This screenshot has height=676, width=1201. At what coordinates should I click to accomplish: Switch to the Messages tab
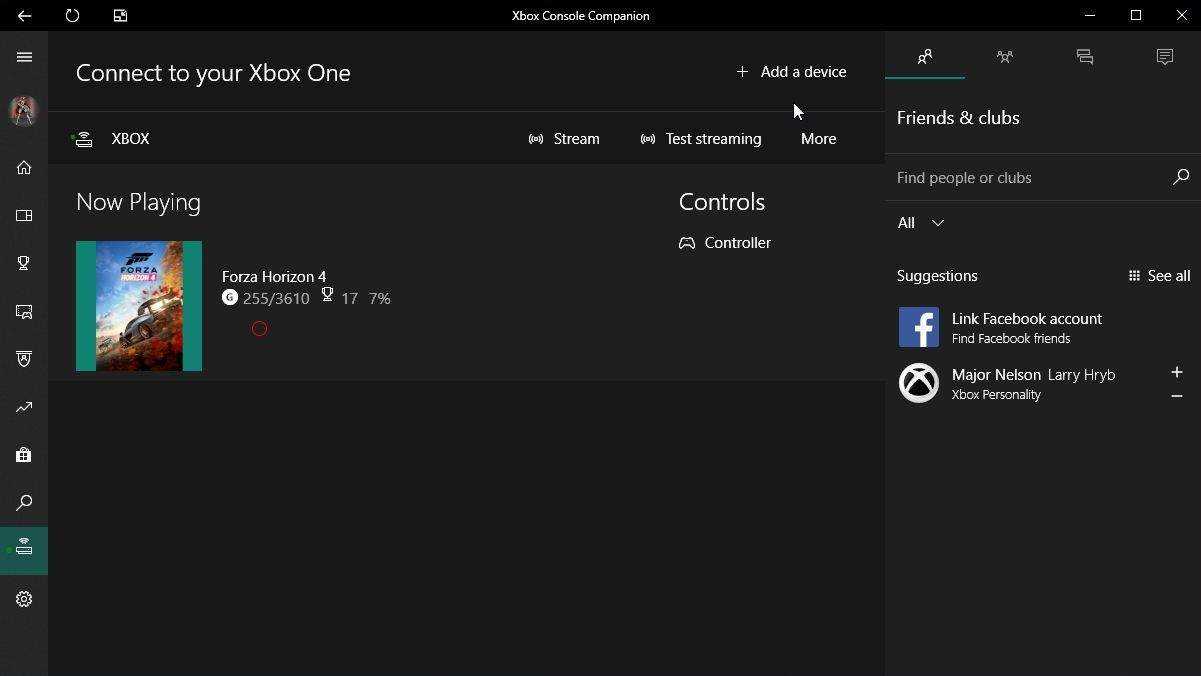pyautogui.click(x=1085, y=57)
